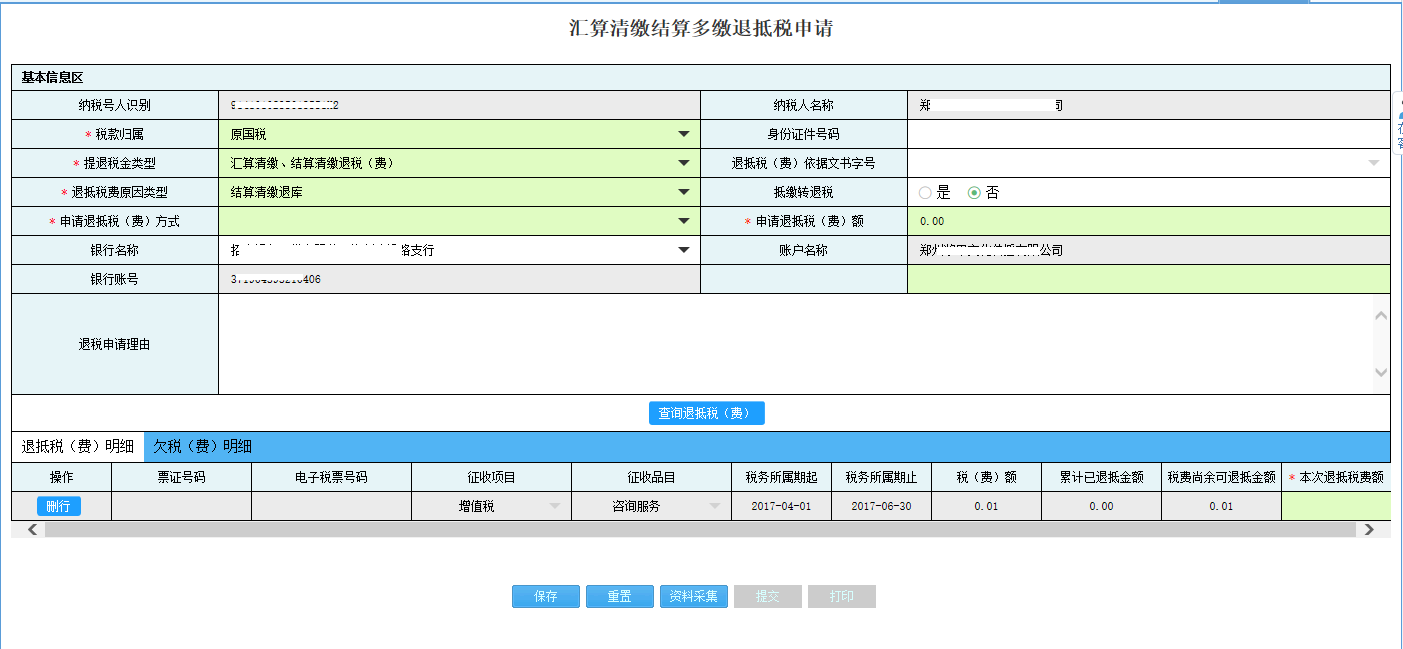Expand the 征收品目 dropdown showing 咨询服务
Image resolution: width=1403 pixels, height=649 pixels.
[714, 505]
